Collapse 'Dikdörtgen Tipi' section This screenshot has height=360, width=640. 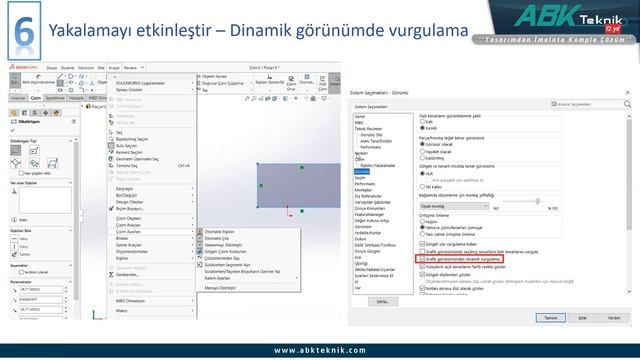tap(70, 141)
